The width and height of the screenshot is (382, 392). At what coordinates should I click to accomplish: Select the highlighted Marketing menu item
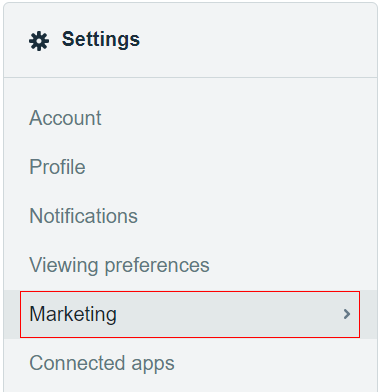(x=190, y=314)
